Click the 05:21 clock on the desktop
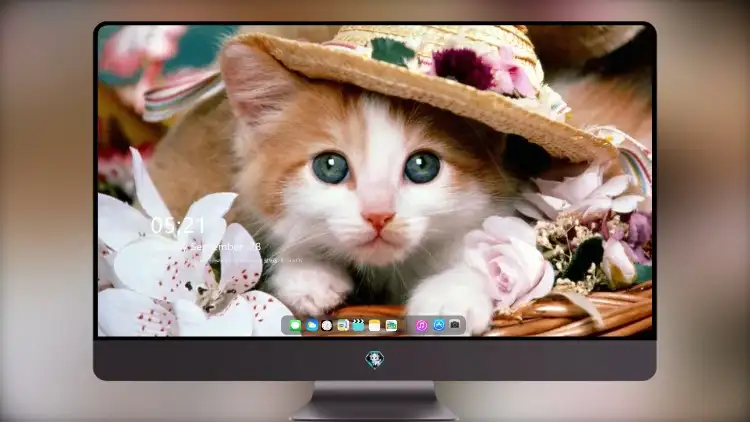The height and width of the screenshot is (422, 750). [x=178, y=225]
